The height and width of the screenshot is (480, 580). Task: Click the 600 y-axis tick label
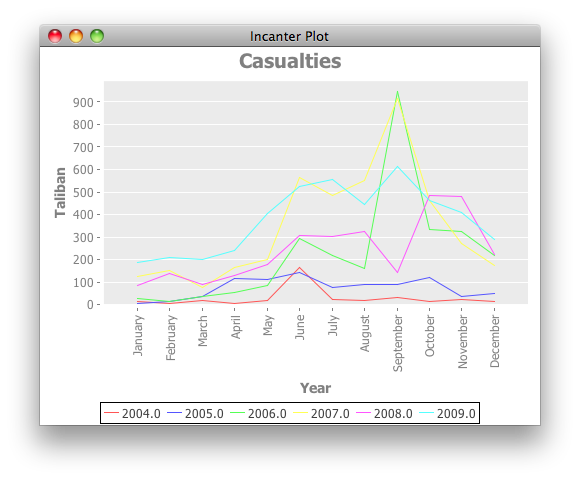coord(83,170)
